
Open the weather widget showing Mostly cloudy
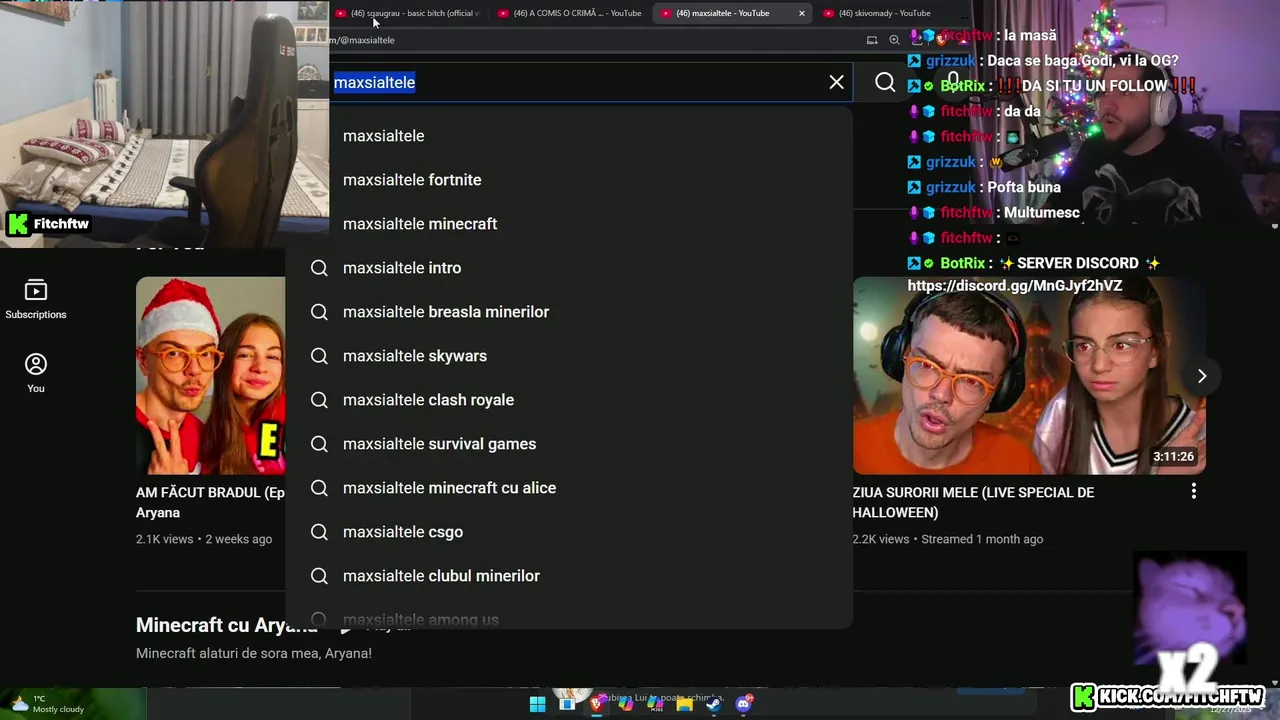pyautogui.click(x=47, y=704)
